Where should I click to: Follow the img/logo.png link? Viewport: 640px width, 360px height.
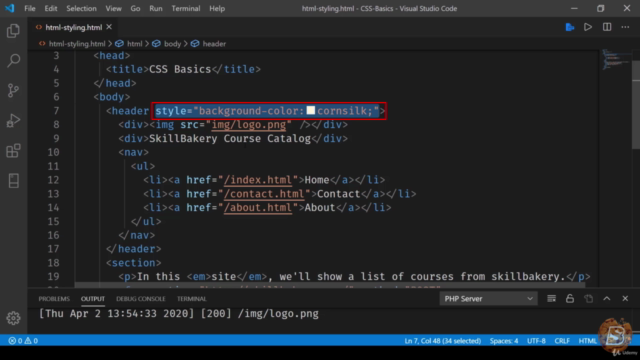(x=249, y=124)
